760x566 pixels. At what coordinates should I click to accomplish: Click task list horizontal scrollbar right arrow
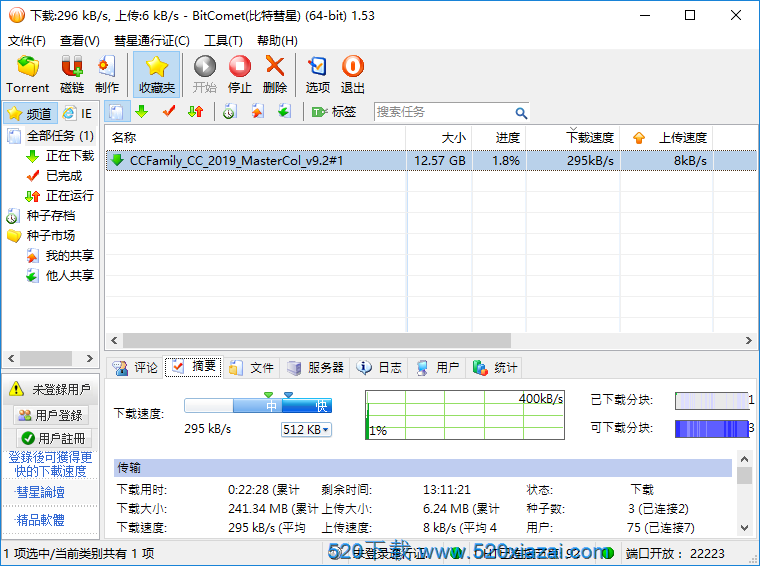click(748, 341)
